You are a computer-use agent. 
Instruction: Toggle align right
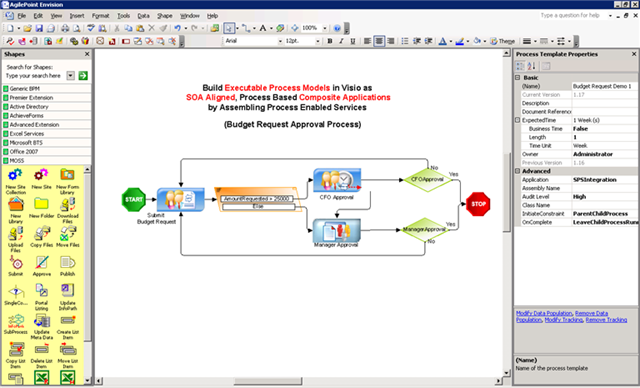391,41
